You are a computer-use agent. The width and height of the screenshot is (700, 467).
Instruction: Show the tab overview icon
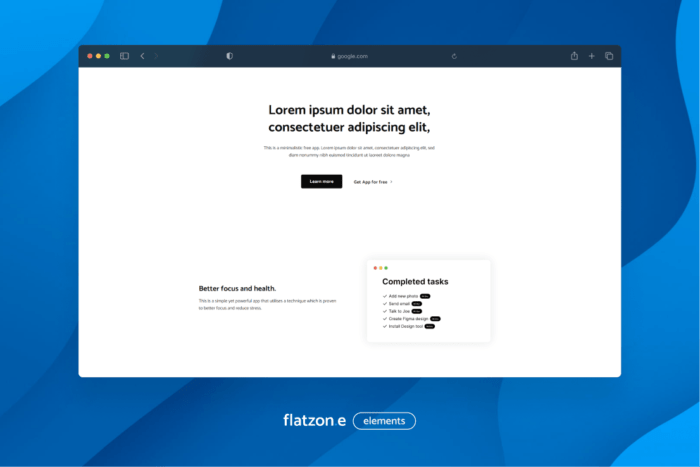pyautogui.click(x=609, y=56)
